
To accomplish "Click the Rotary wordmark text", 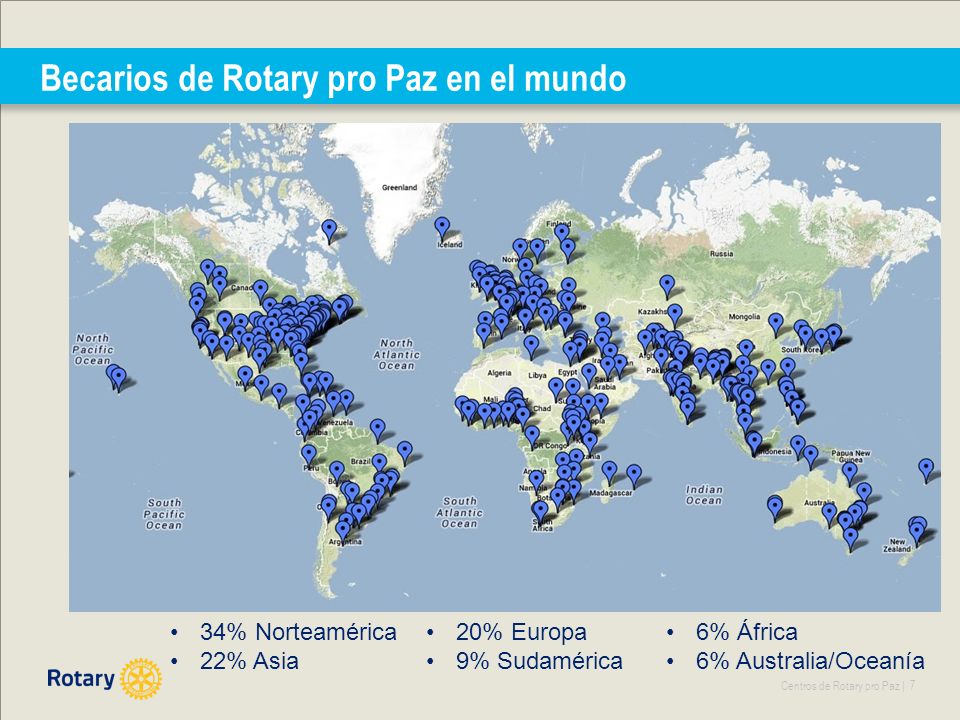I will (81, 678).
